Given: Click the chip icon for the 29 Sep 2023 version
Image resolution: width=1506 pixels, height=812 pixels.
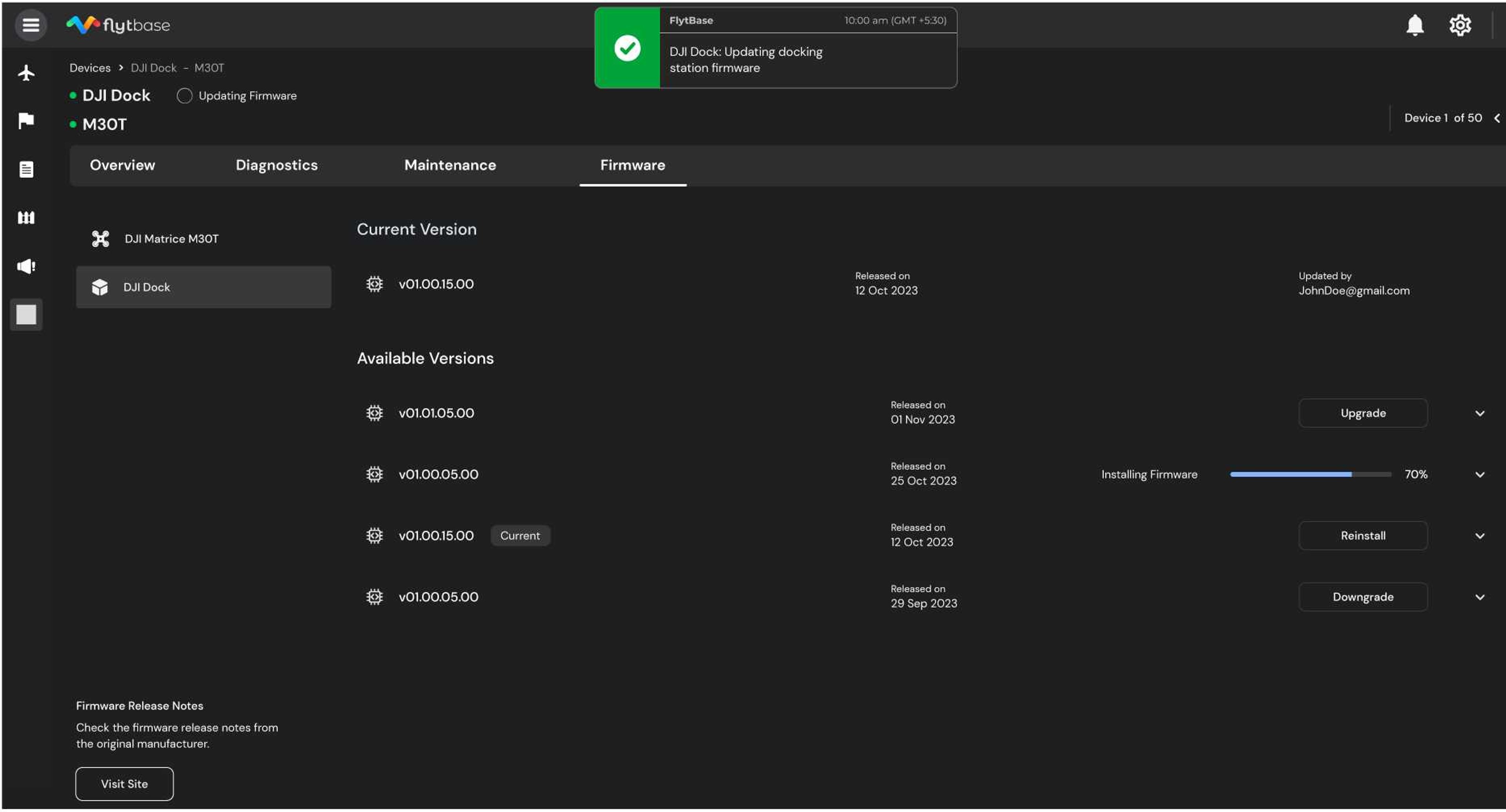Looking at the screenshot, I should pos(375,598).
